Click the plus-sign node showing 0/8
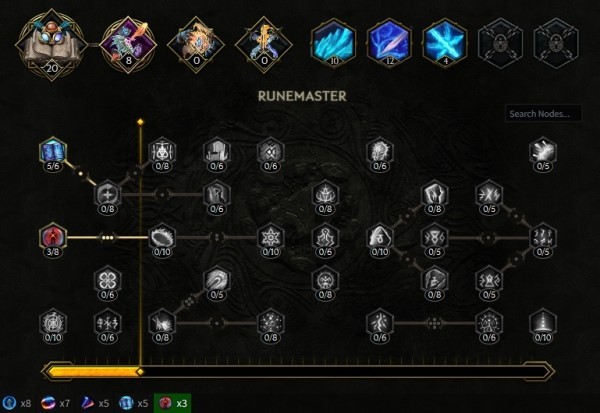The width and height of the screenshot is (600, 413). [x=108, y=195]
